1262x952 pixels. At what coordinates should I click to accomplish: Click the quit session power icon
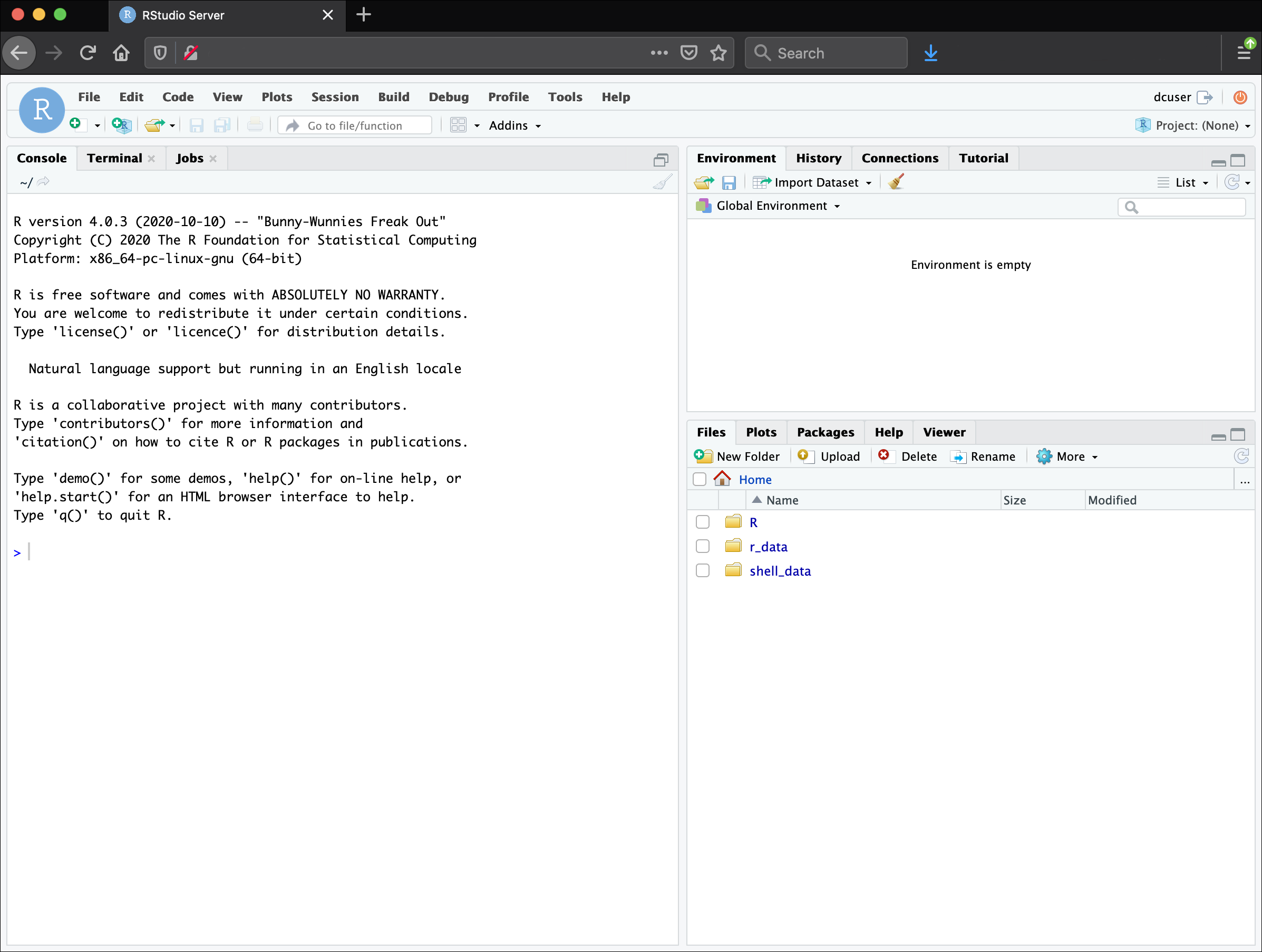point(1240,97)
